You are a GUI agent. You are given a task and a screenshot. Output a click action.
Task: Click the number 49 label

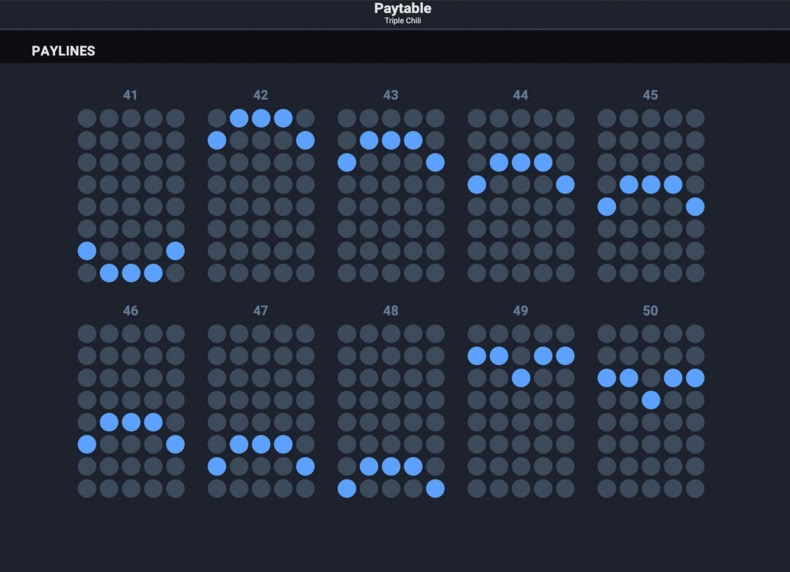pyautogui.click(x=520, y=310)
